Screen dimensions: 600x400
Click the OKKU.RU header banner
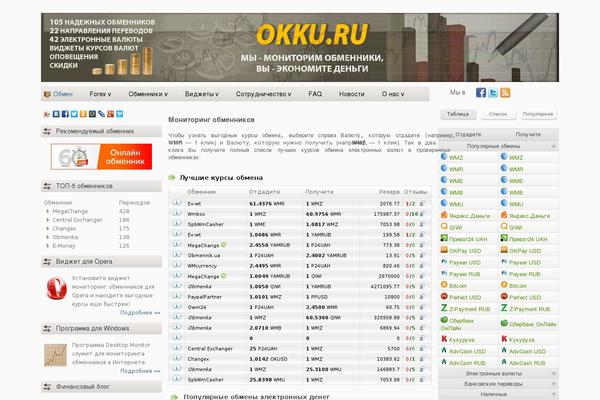click(x=300, y=47)
